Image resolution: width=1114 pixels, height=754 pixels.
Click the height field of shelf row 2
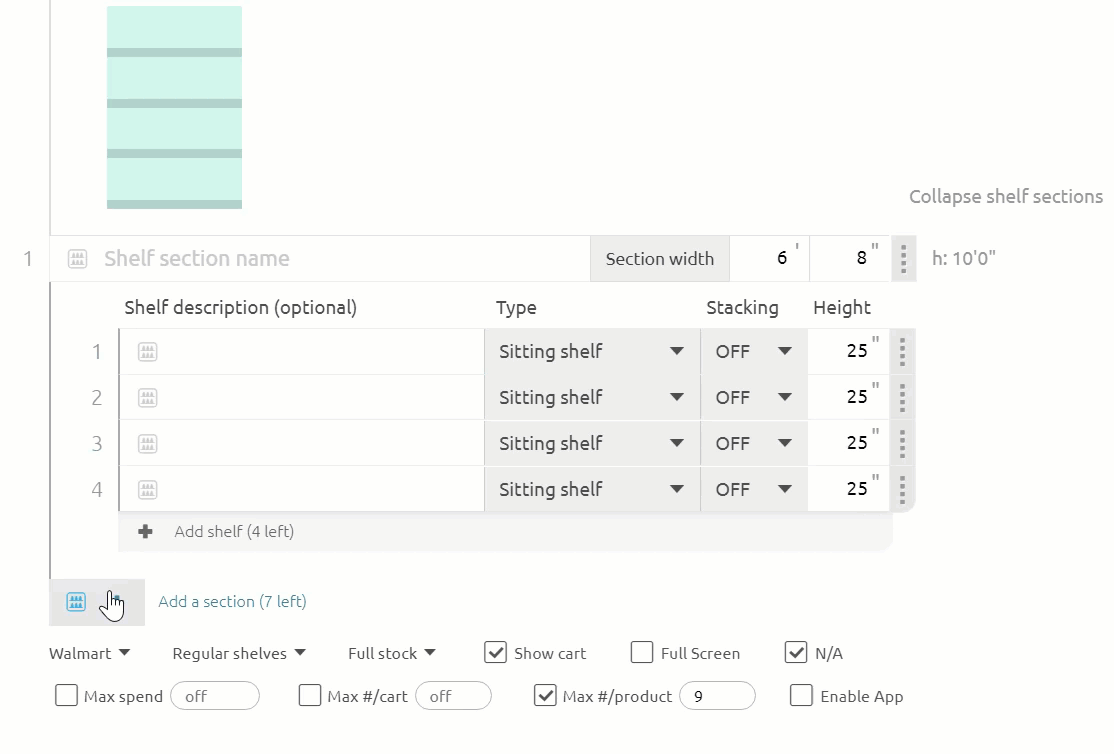click(848, 398)
